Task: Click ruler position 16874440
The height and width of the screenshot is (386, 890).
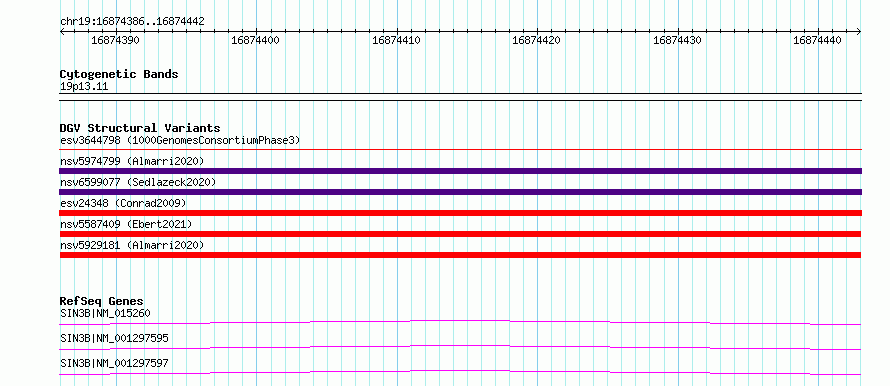Action: (817, 41)
